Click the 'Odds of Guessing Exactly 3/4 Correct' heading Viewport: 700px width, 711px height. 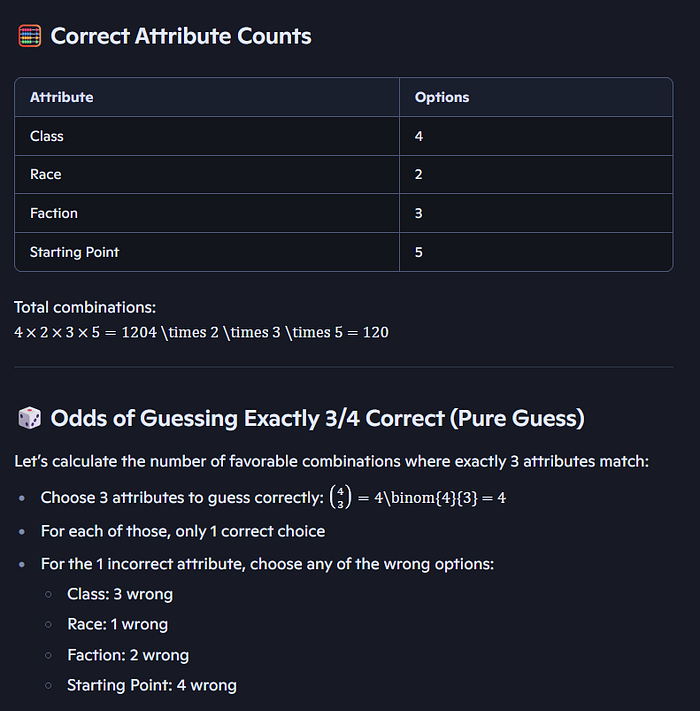pyautogui.click(x=317, y=418)
